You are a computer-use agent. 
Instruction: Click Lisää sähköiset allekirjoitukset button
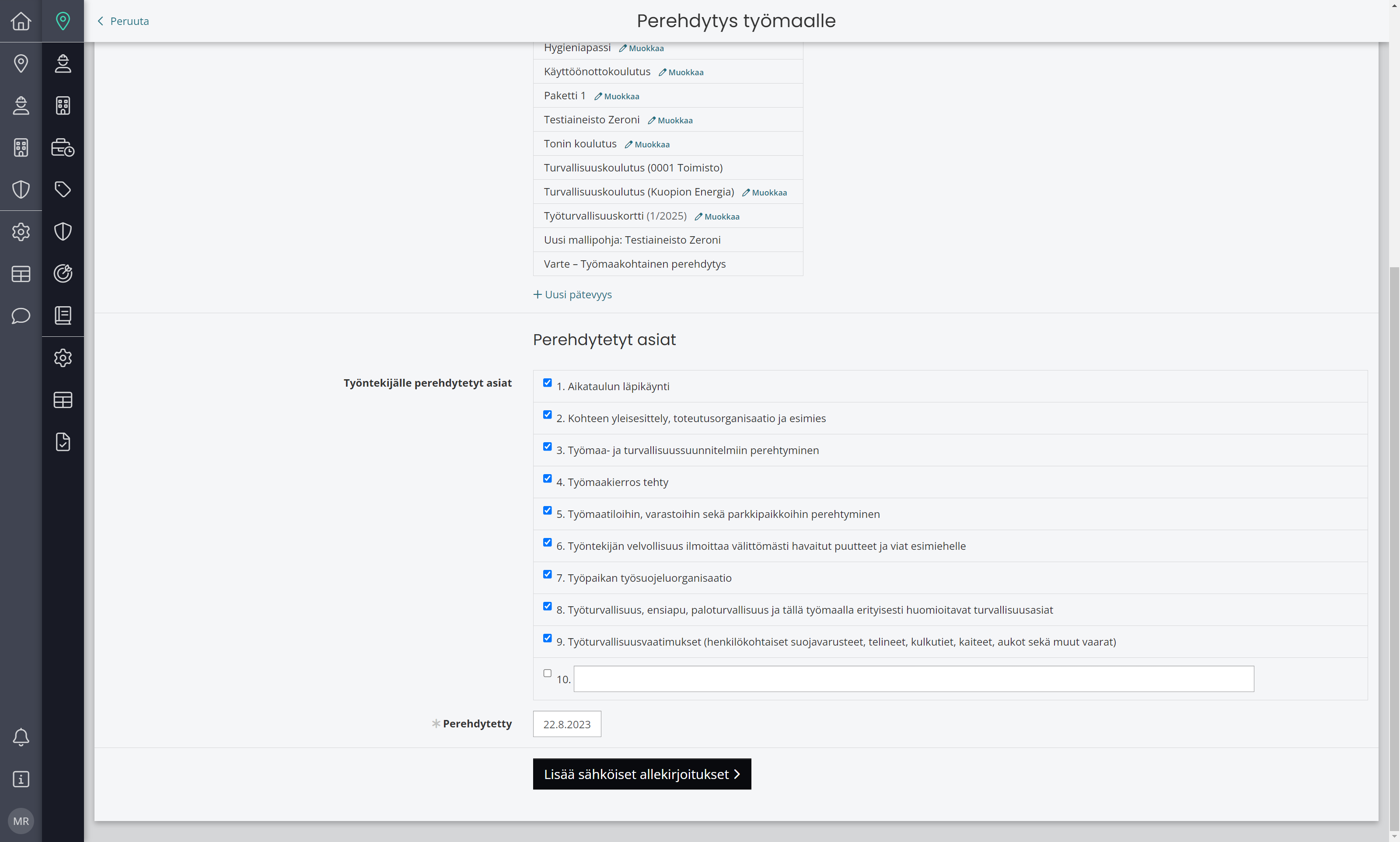click(x=642, y=774)
